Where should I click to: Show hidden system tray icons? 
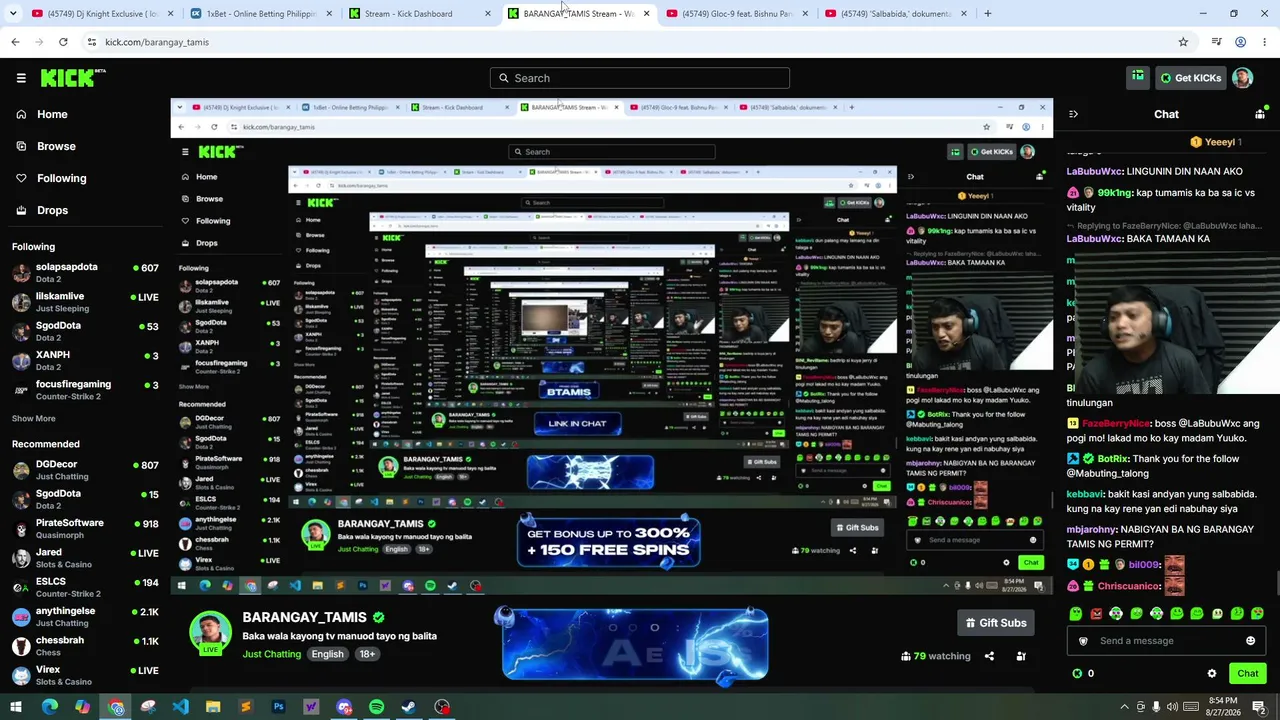[x=1124, y=707]
